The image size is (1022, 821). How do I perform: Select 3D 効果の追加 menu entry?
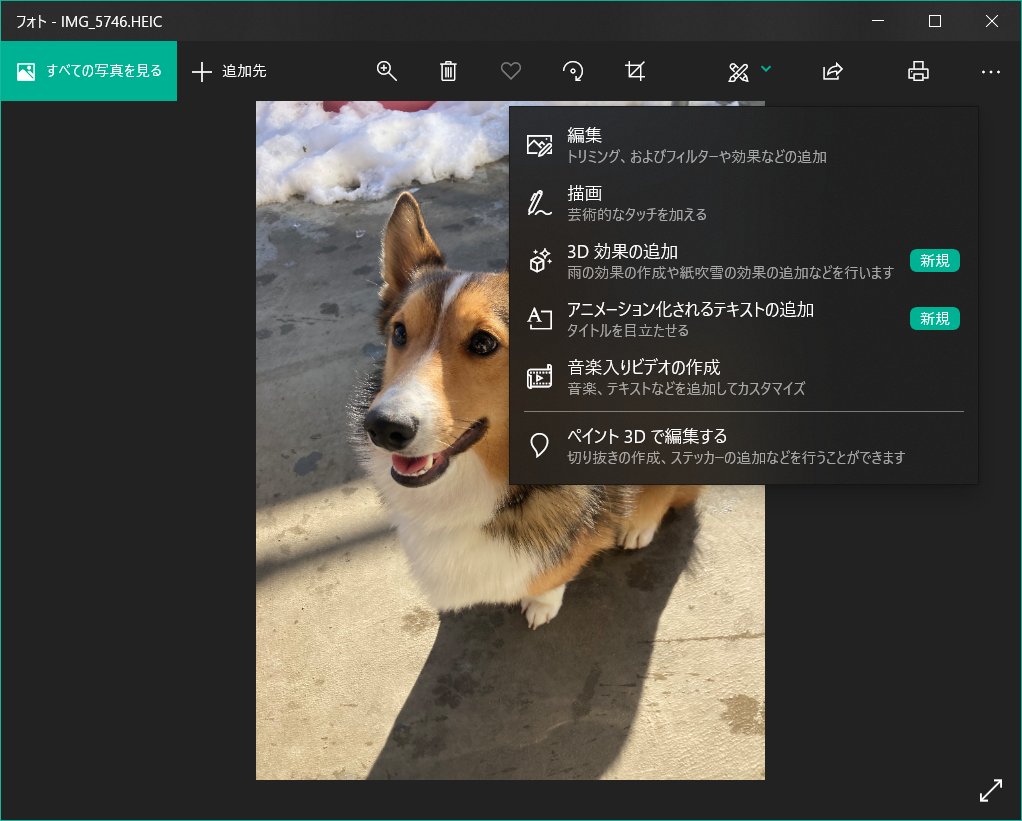click(744, 261)
